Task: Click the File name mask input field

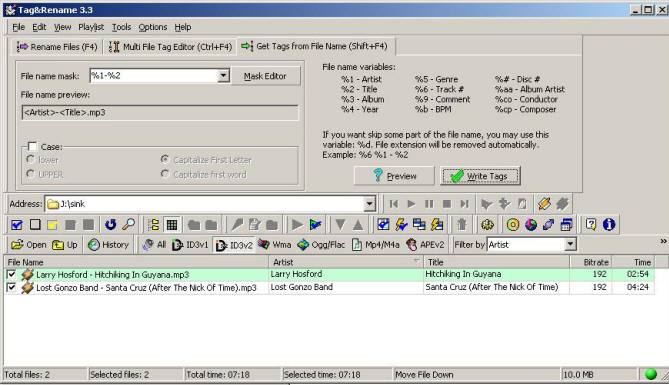Action: pos(154,76)
